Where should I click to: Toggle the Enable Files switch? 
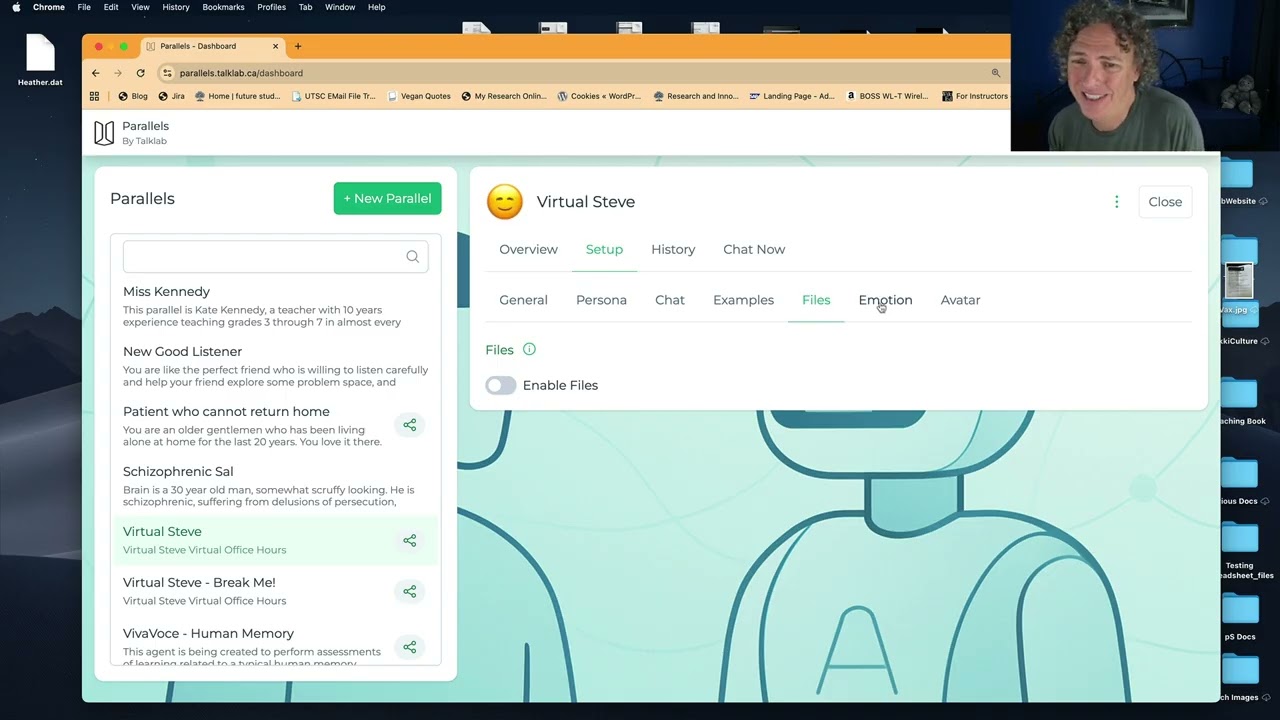coord(501,385)
